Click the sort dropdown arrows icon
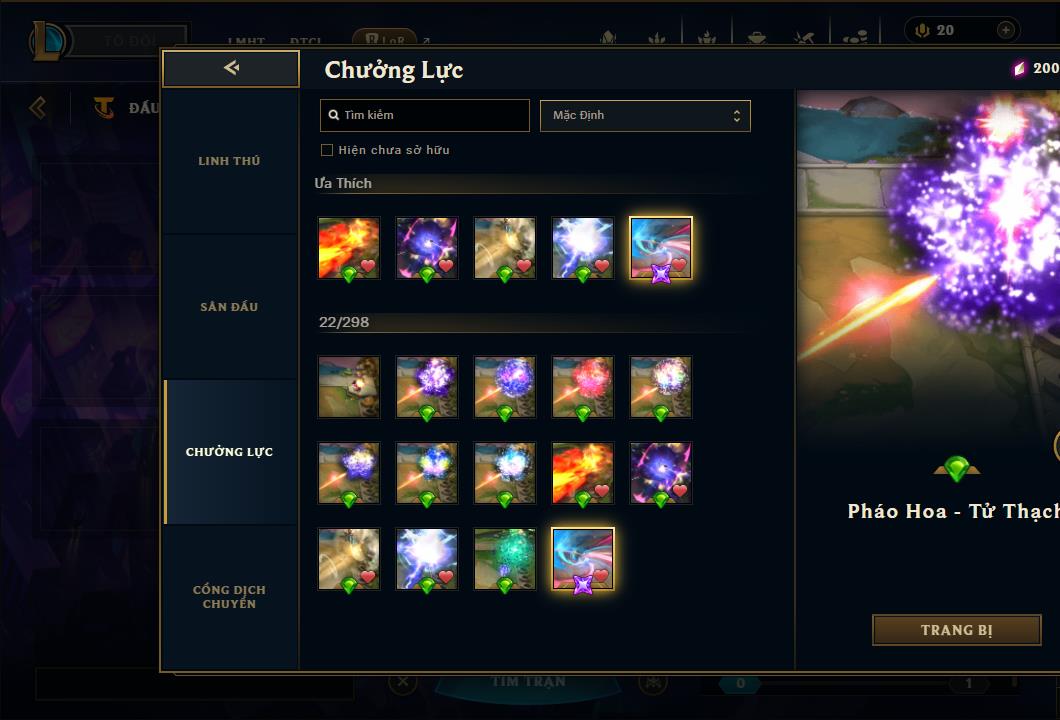 pos(736,116)
